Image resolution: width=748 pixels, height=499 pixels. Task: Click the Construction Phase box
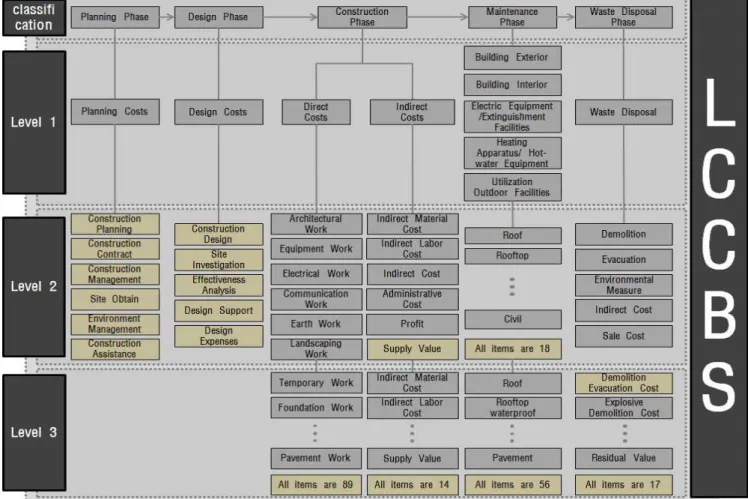point(362,17)
